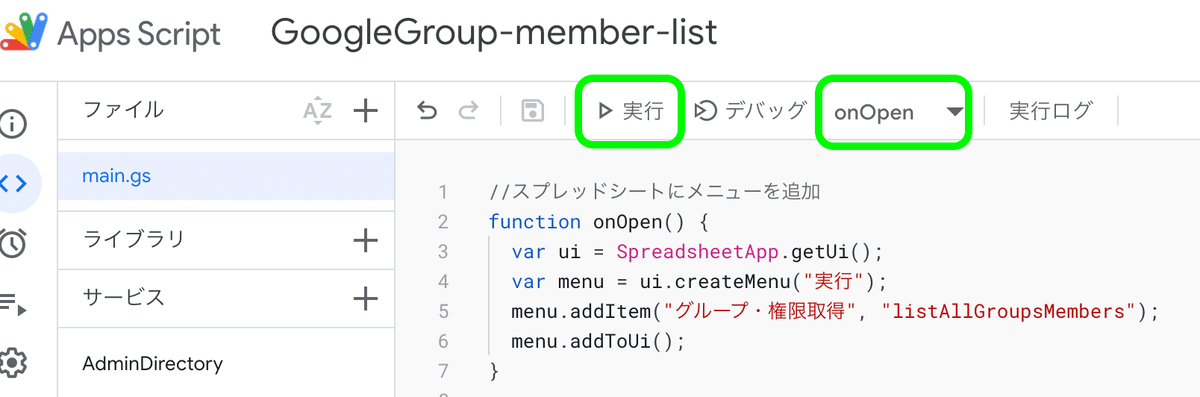Open the Executions list icon in sidebar
The height and width of the screenshot is (397, 1200).
(12, 303)
